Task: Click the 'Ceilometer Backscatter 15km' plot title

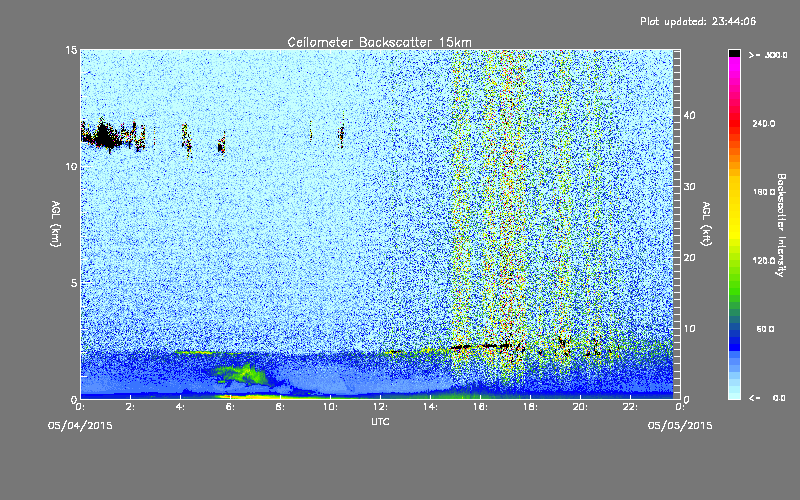Action: (x=380, y=42)
